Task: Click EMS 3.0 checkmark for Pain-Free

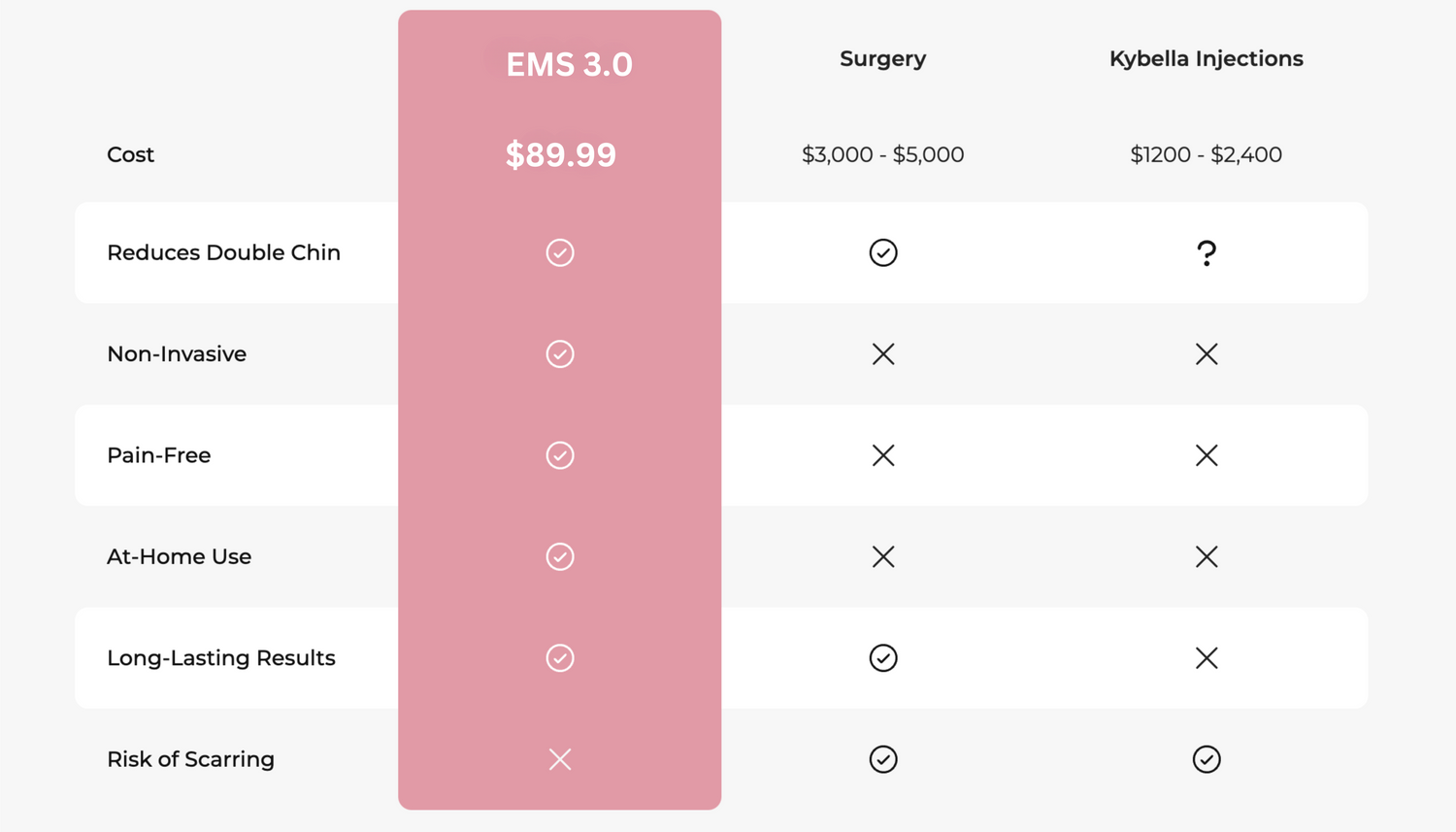Action: (560, 455)
